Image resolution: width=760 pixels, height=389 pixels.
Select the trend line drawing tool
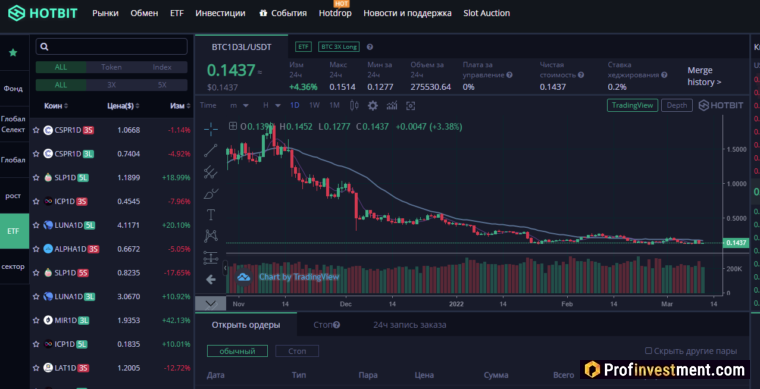[210, 151]
